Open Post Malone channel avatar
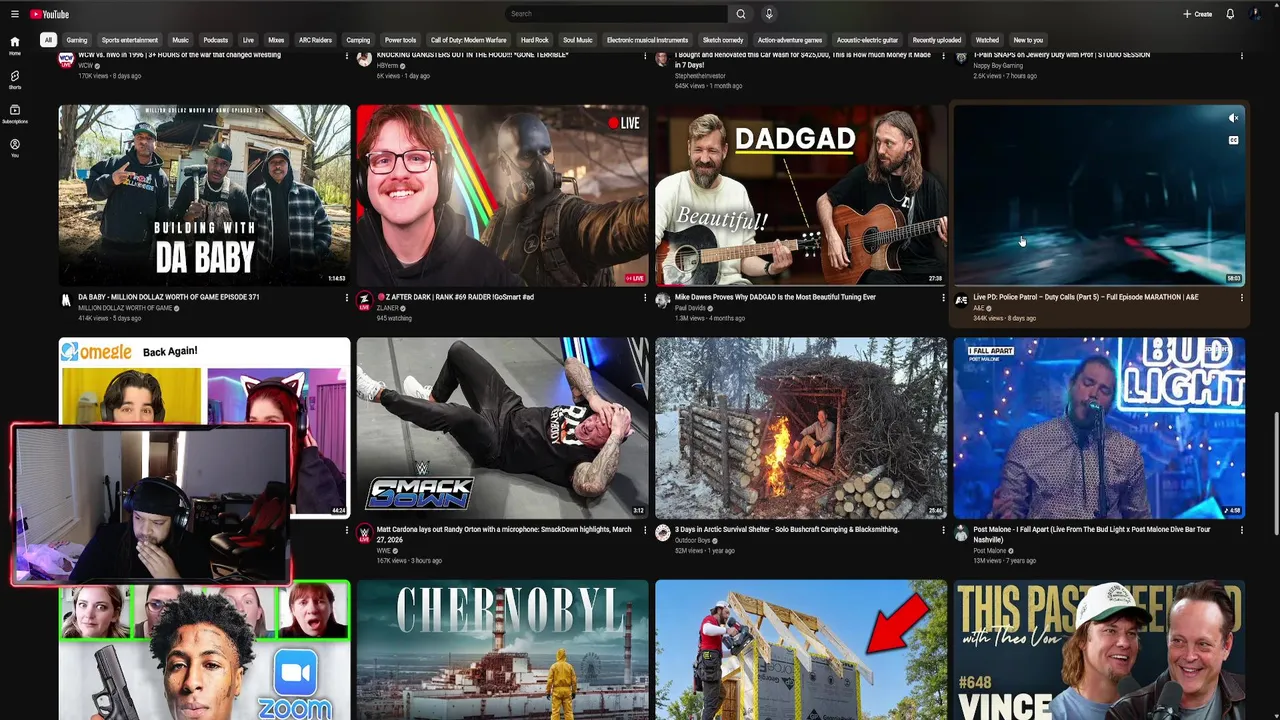The height and width of the screenshot is (720, 1280). [x=961, y=533]
